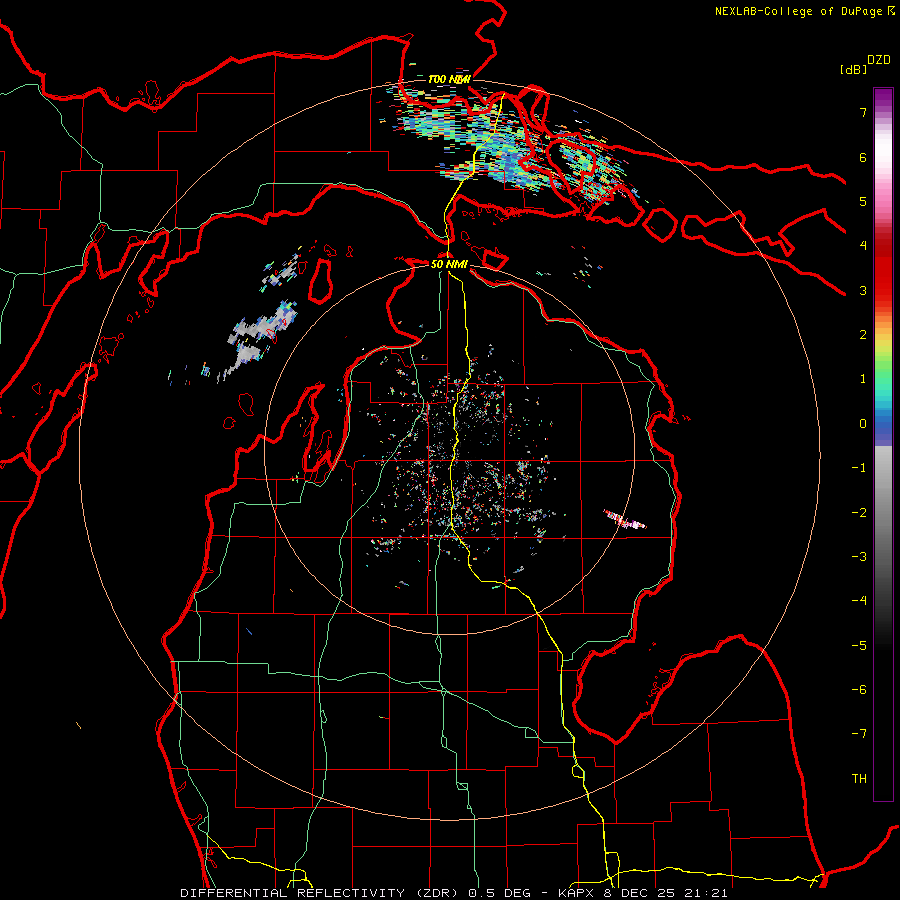
Task: Click the 50 NMI range ring label
Action: [449, 264]
